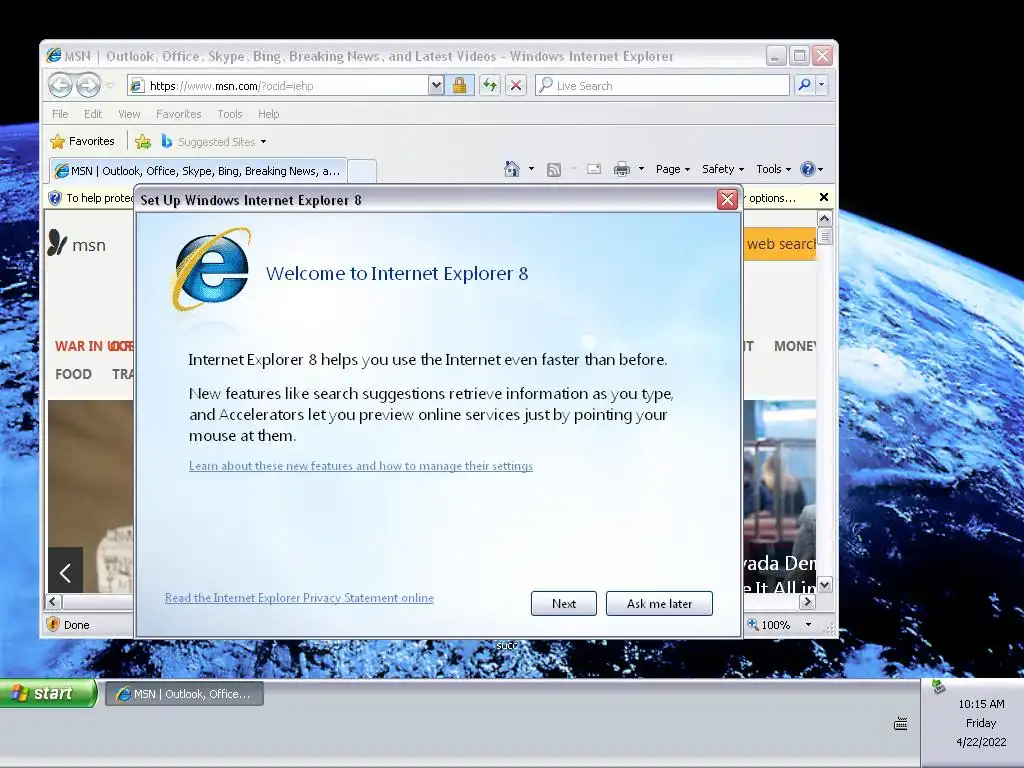This screenshot has width=1024, height=768.
Task: Open the recent pages arrow beside Forward
Action: [110, 86]
